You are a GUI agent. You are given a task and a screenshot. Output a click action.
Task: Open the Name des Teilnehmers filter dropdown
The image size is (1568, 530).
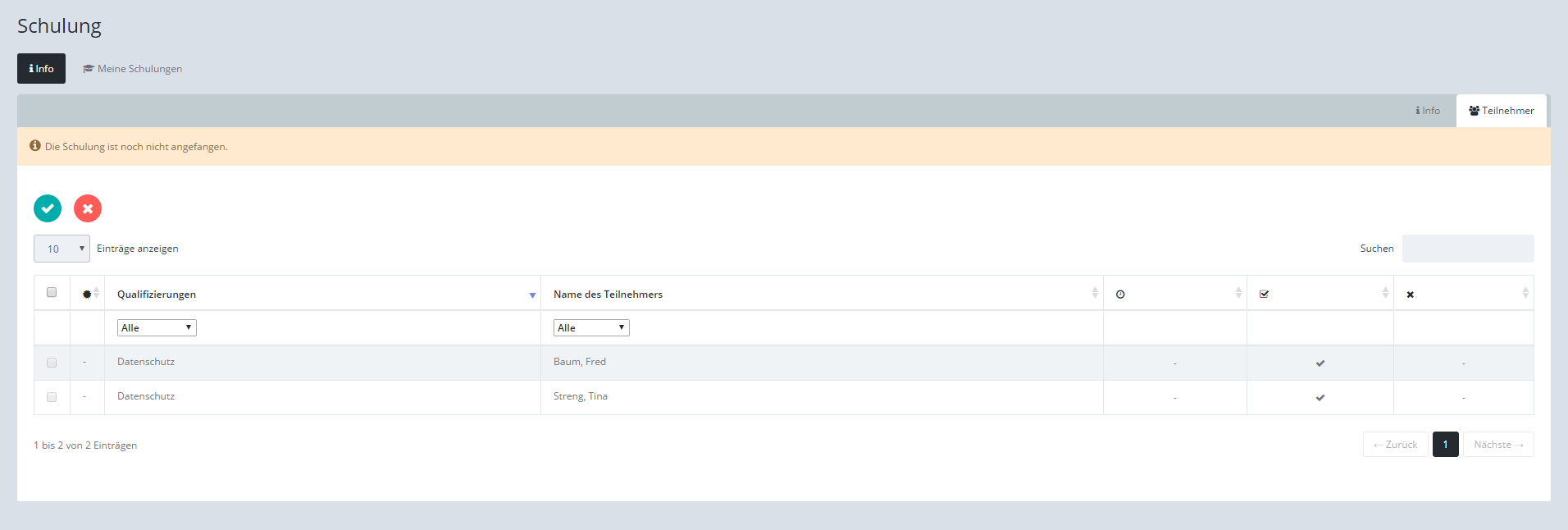point(590,328)
